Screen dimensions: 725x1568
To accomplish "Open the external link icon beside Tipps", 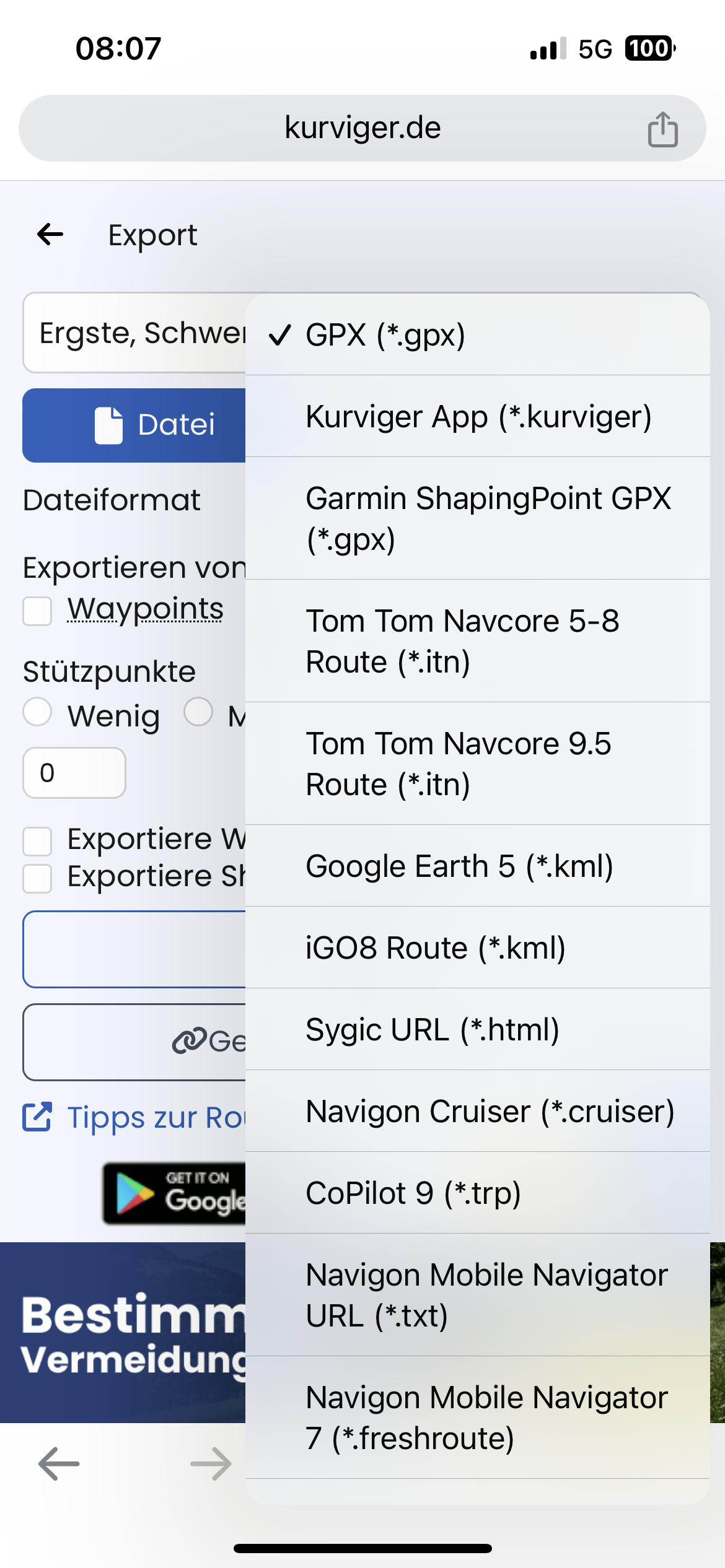I will [37, 1117].
